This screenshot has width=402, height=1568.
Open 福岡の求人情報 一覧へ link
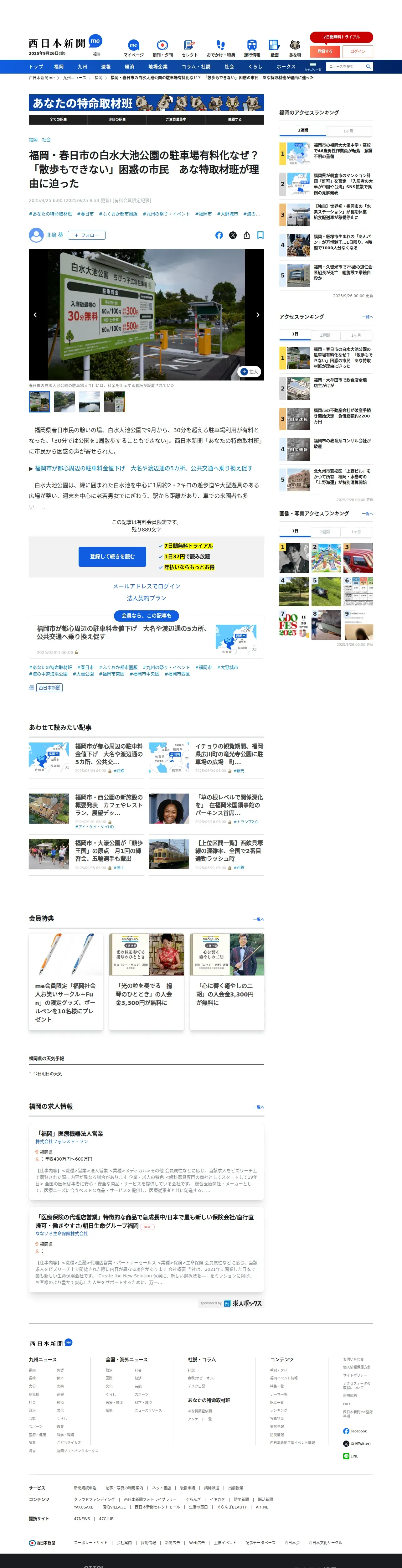tap(259, 1107)
